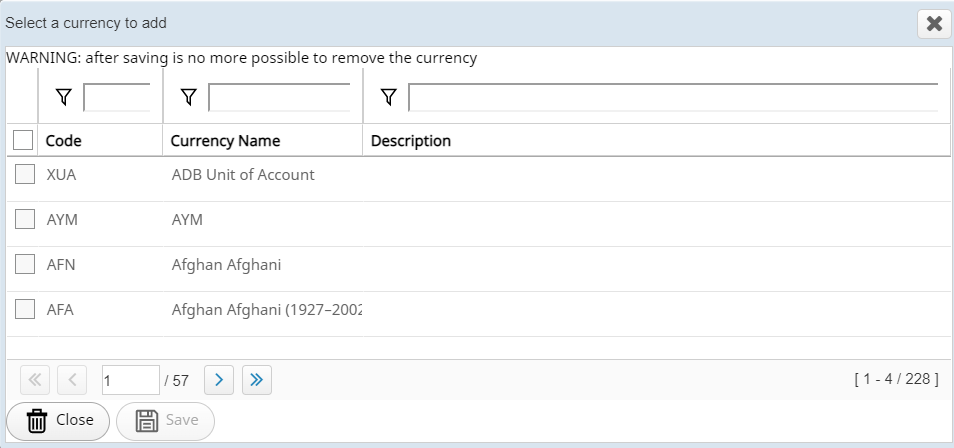Close the currency dialog with X icon
This screenshot has width=954, height=448.
click(934, 24)
